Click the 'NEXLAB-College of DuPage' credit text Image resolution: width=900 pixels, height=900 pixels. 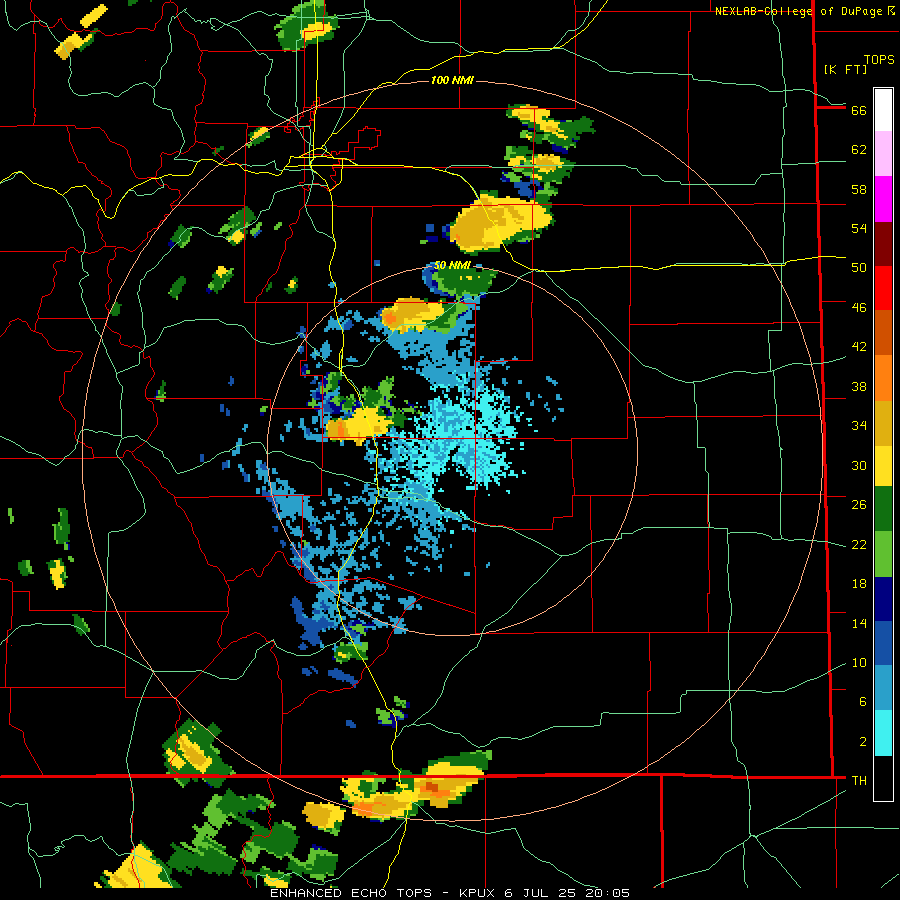click(800, 11)
